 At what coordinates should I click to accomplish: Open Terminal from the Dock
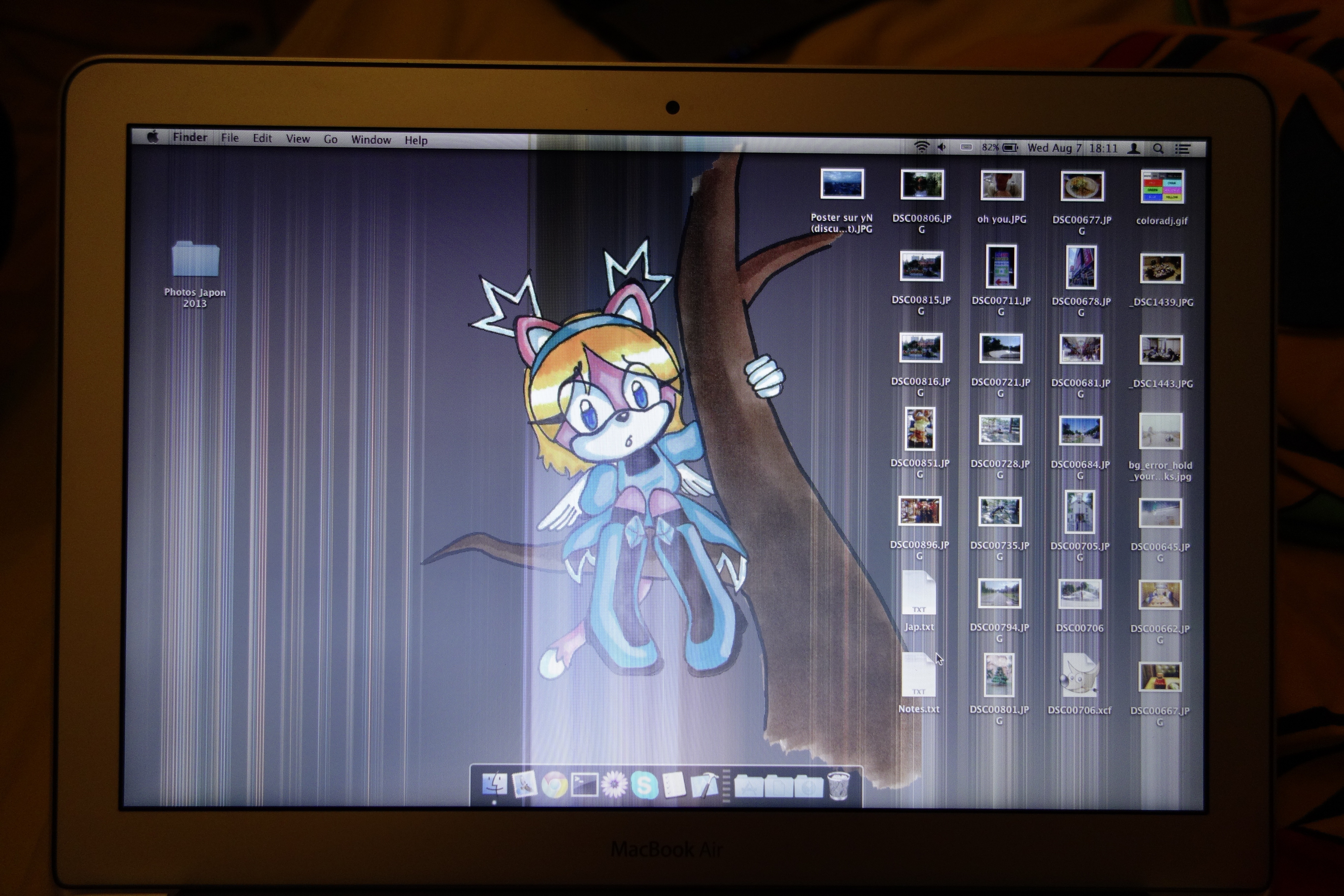pos(585,784)
